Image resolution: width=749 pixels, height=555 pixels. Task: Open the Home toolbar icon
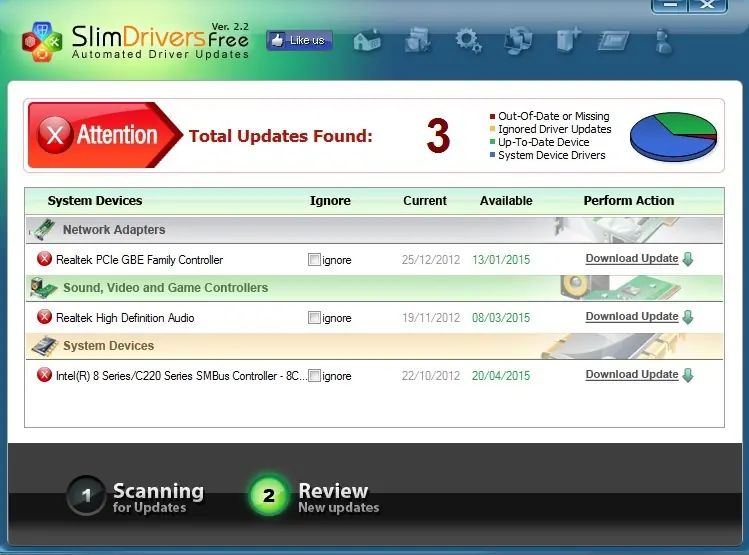pos(367,40)
